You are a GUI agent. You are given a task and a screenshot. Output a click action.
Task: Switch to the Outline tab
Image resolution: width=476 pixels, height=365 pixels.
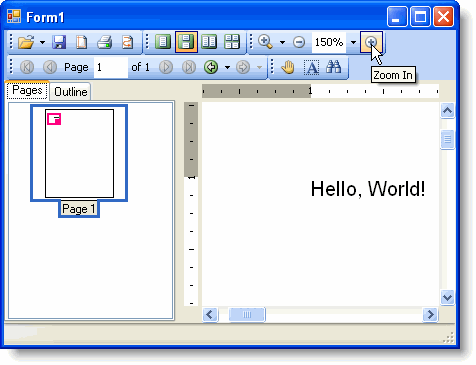coord(71,92)
